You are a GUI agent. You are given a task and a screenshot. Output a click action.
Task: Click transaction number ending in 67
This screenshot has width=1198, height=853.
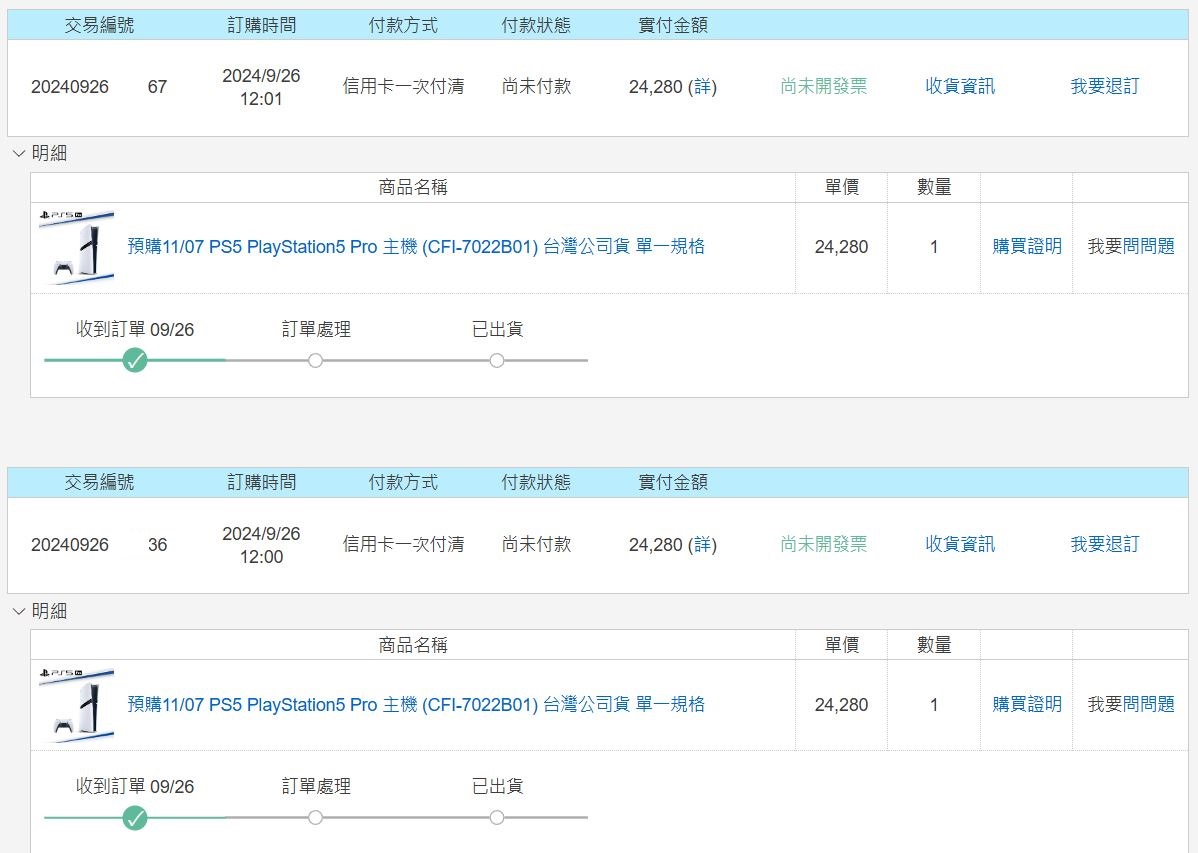pos(99,87)
